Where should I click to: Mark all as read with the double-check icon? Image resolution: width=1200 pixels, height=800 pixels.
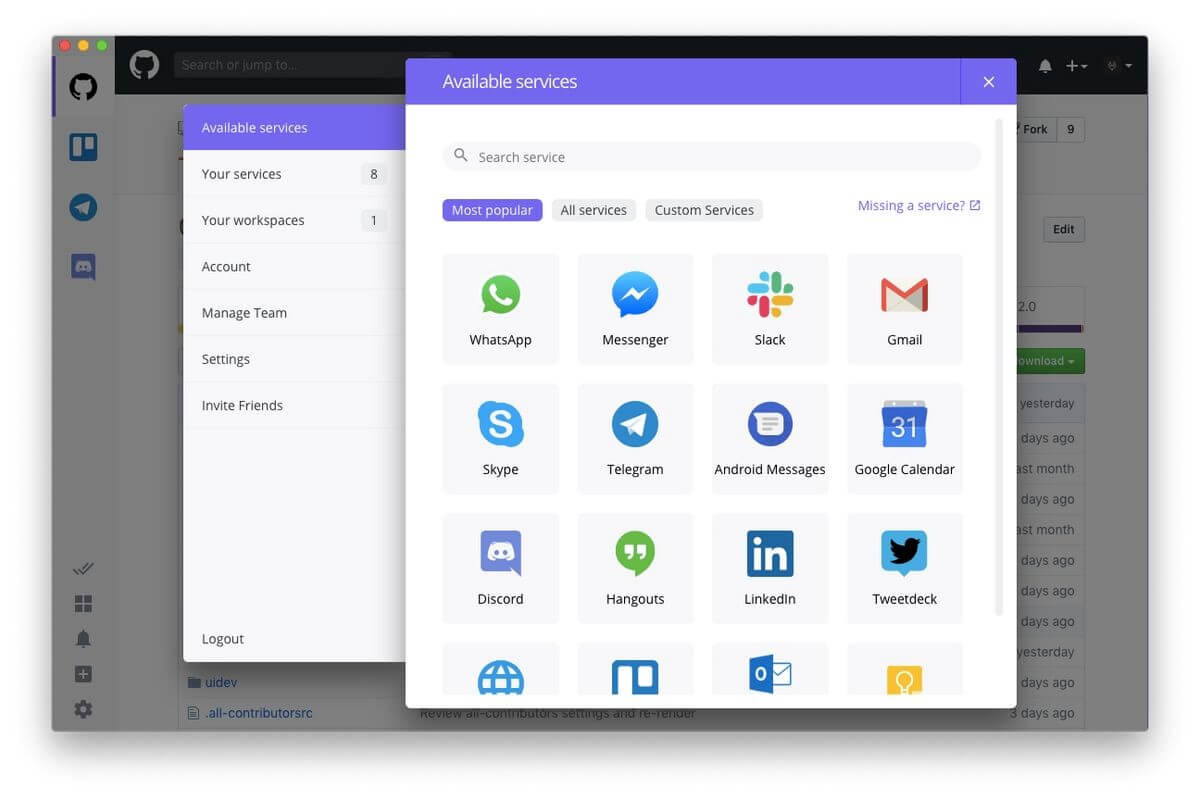(x=83, y=568)
